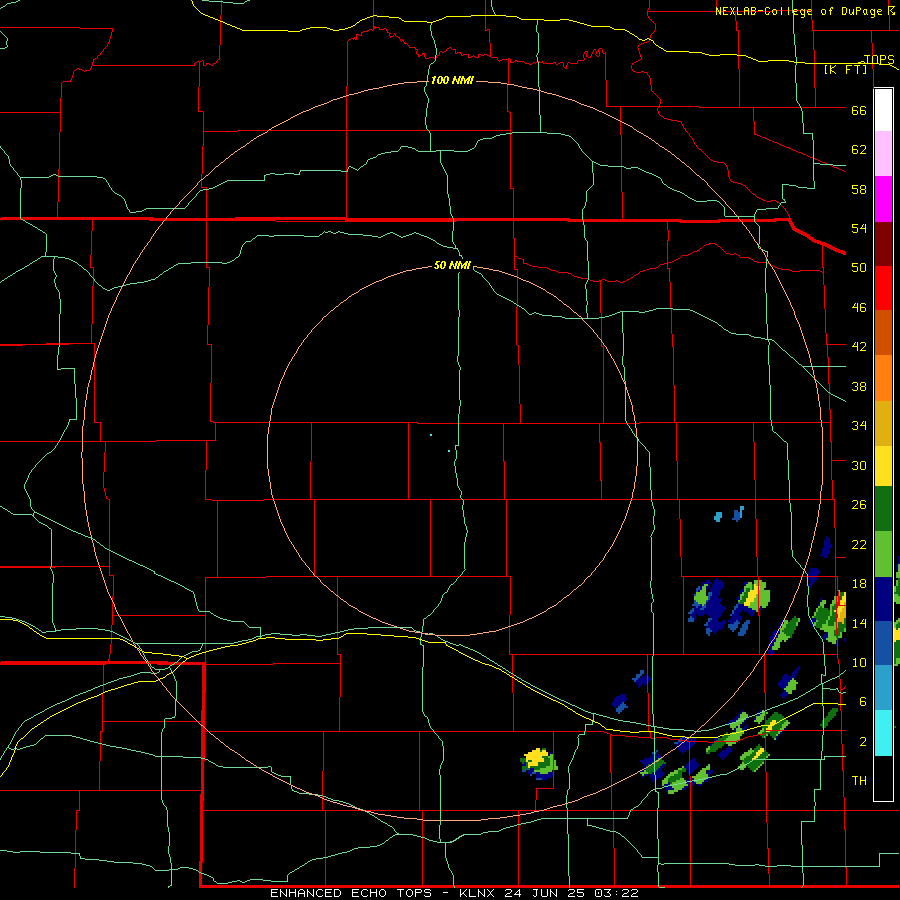Click the "[K FT]" units label

[x=845, y=70]
